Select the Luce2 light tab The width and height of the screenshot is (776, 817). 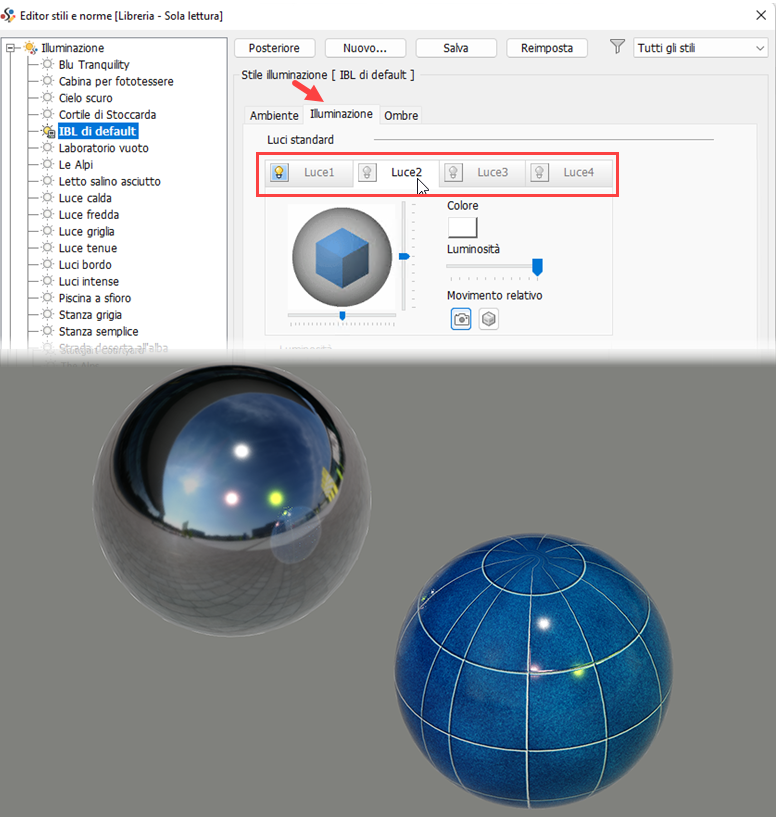407,172
